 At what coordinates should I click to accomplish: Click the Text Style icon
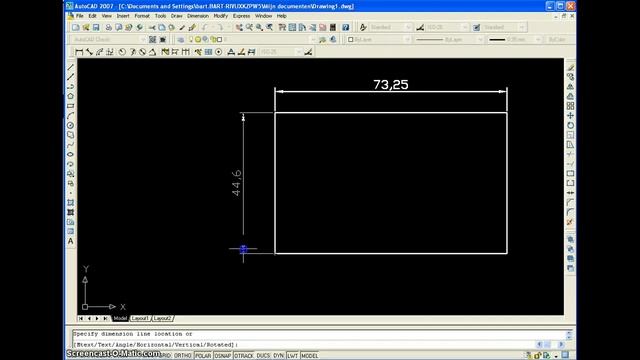tap(363, 27)
